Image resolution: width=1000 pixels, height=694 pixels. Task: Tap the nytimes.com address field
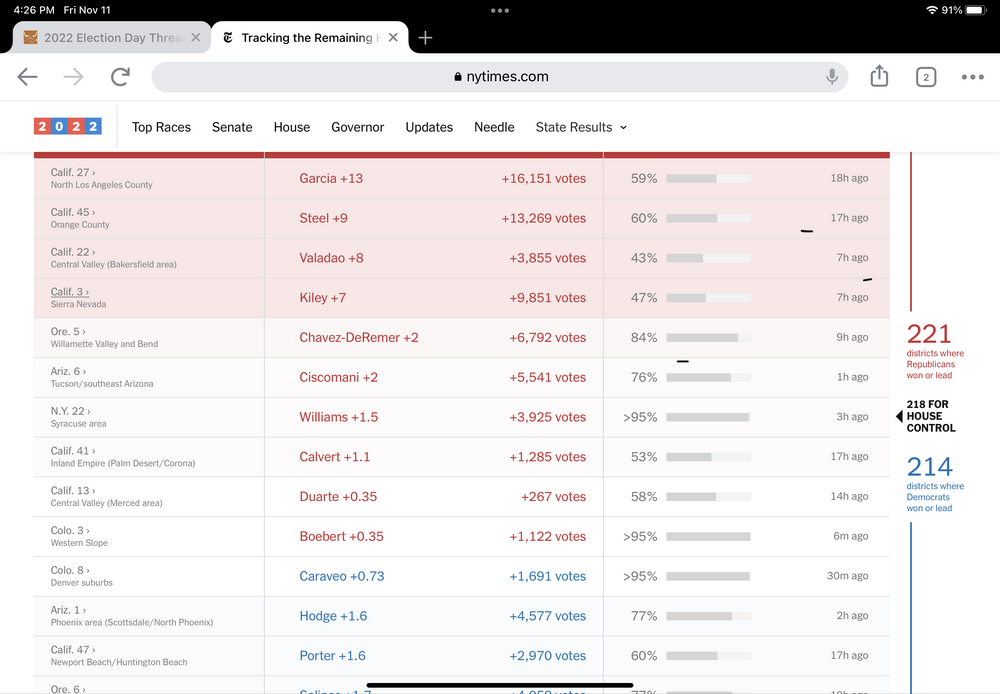click(500, 77)
